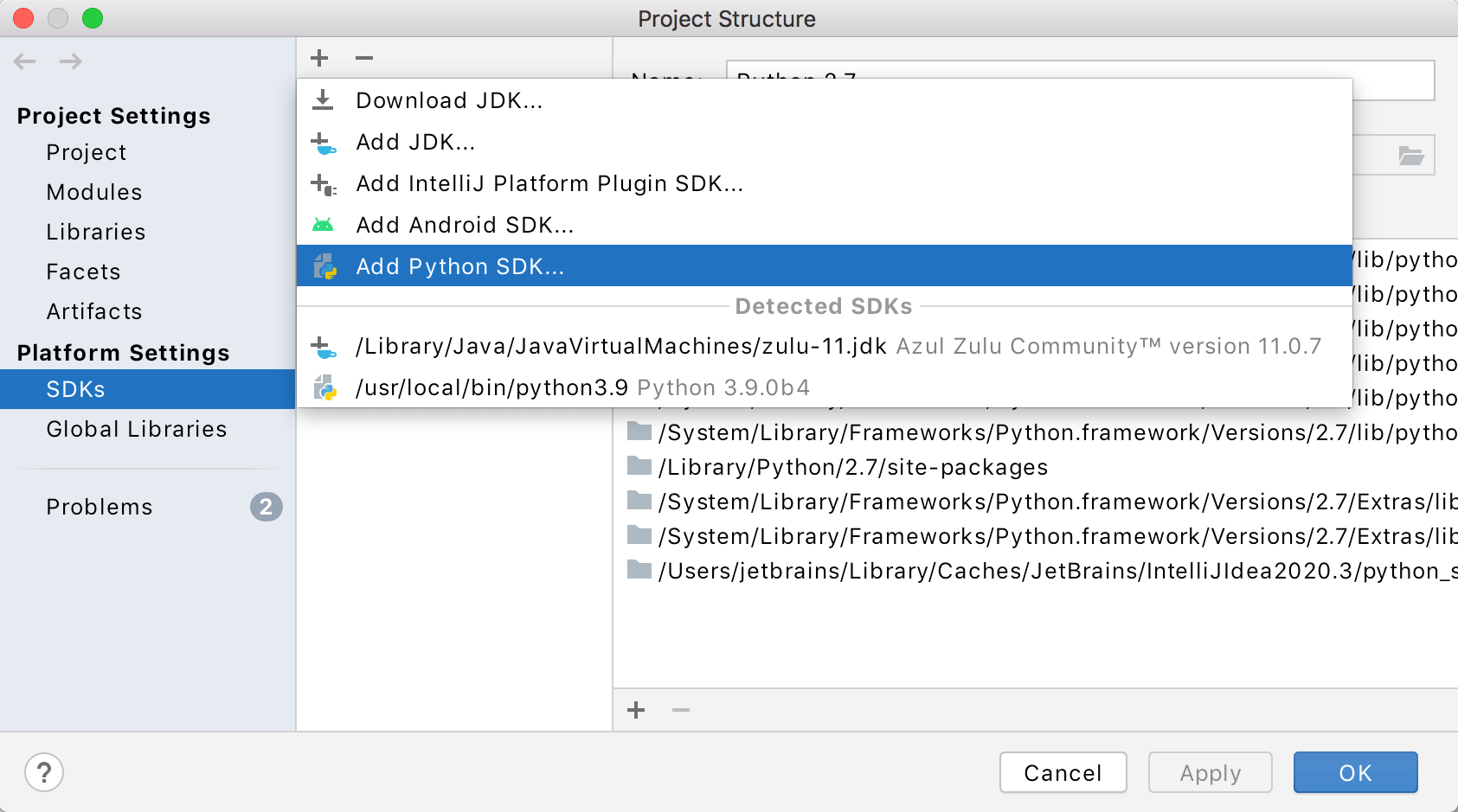Select Global Libraries in the sidebar

pos(137,429)
